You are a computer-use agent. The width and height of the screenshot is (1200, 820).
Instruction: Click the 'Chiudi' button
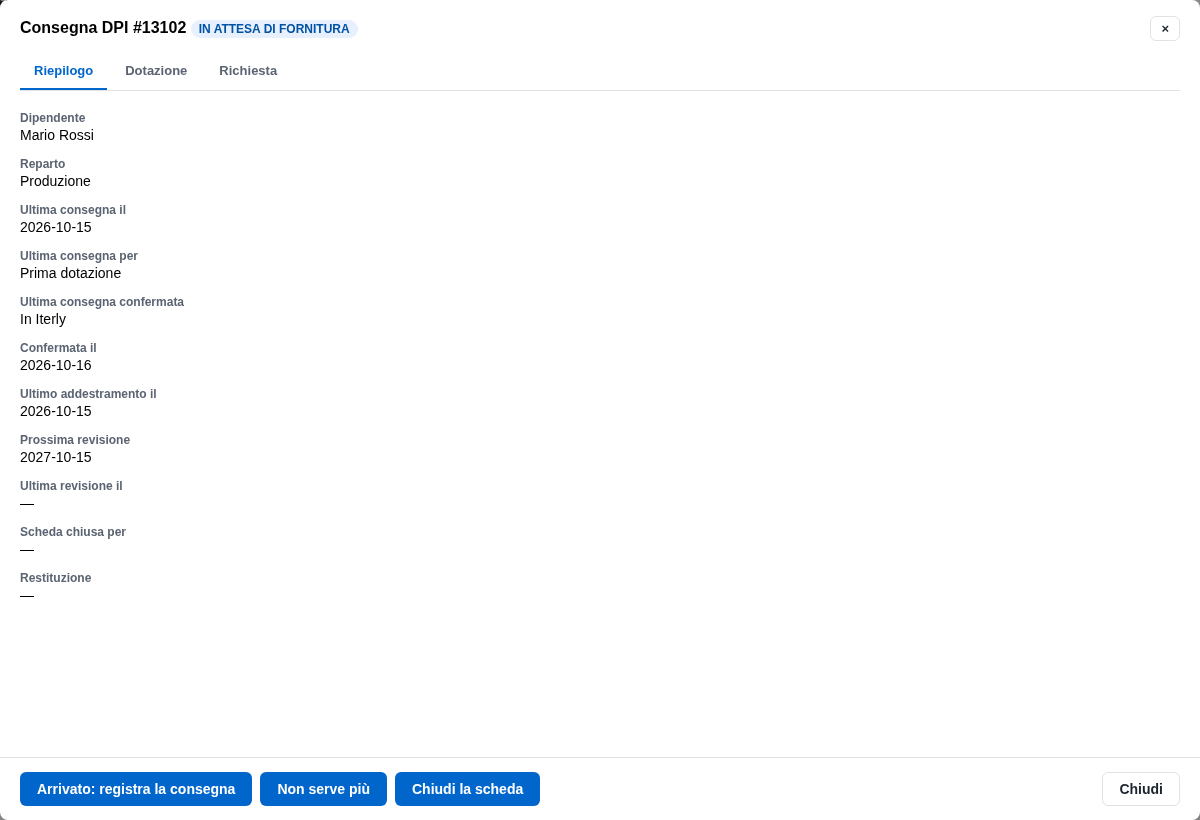(1141, 789)
